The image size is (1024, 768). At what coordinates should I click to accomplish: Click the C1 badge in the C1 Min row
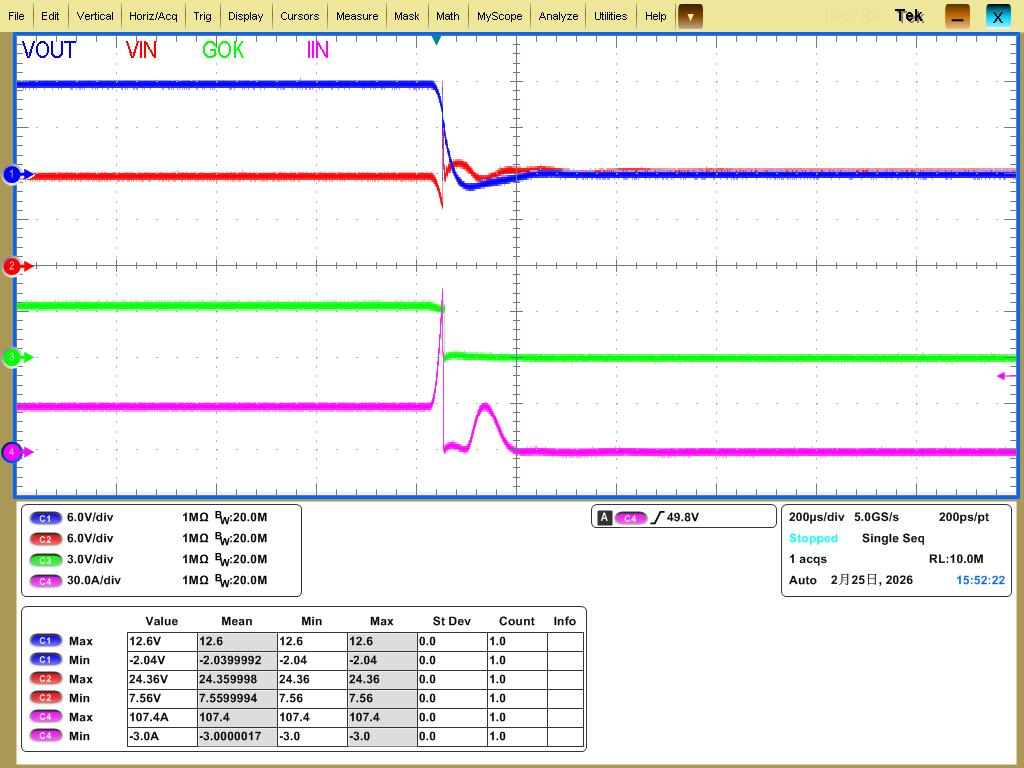[x=45, y=660]
